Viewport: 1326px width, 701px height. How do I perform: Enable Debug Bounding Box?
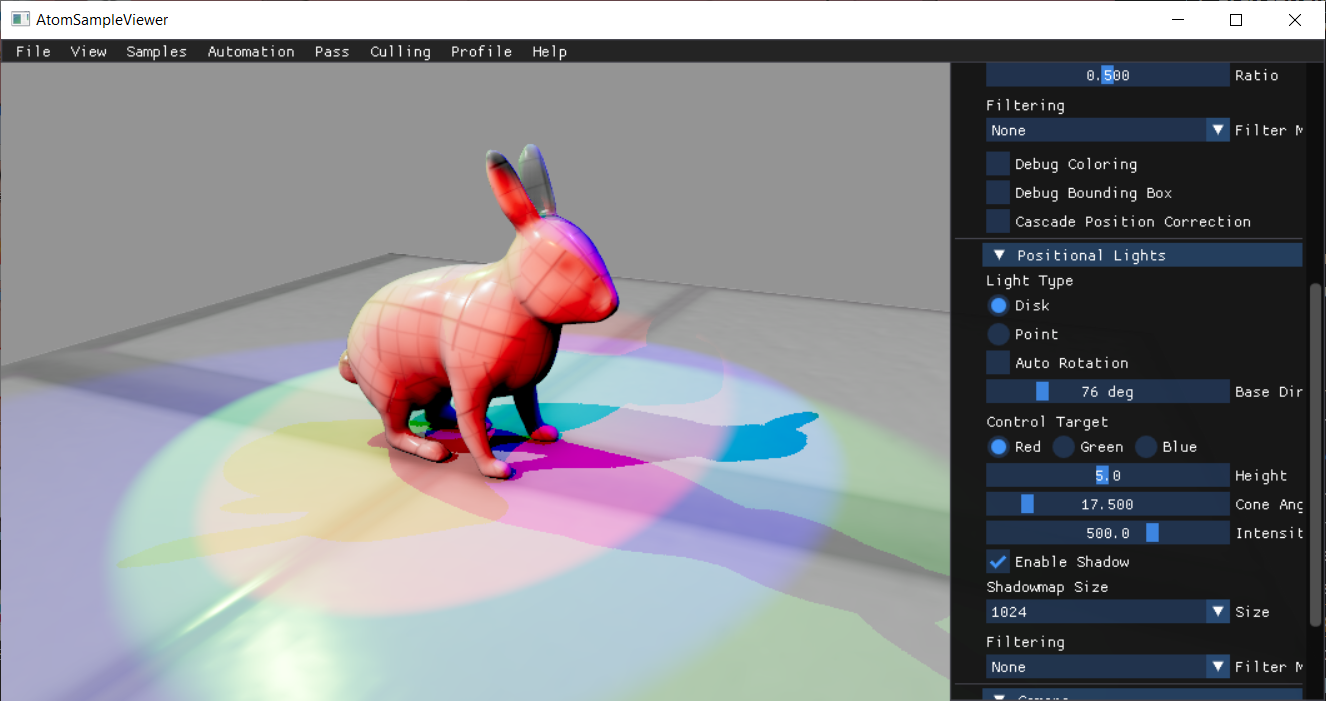[x=997, y=192]
